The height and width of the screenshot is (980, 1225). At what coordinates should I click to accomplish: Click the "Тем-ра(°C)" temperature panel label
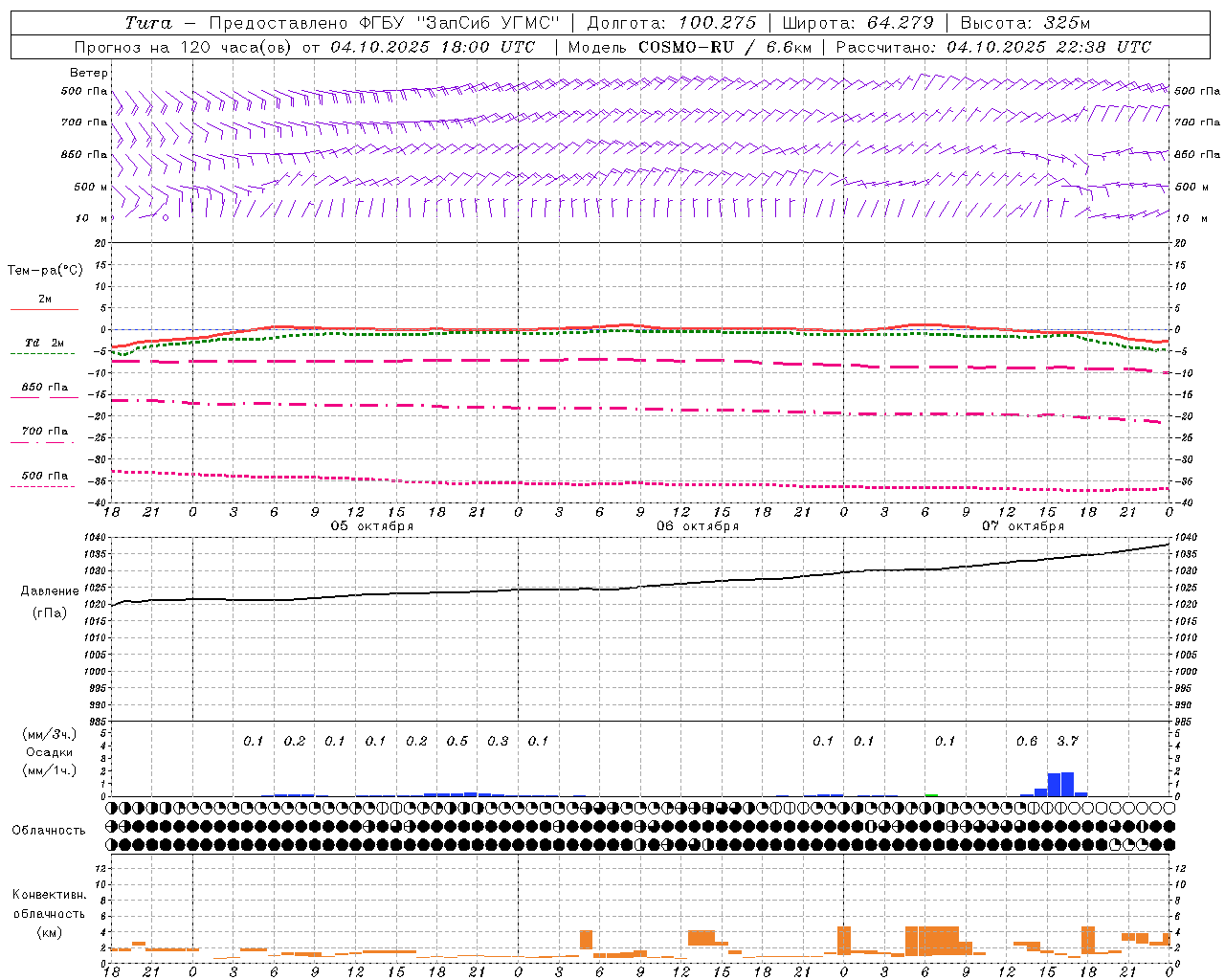coord(45,271)
